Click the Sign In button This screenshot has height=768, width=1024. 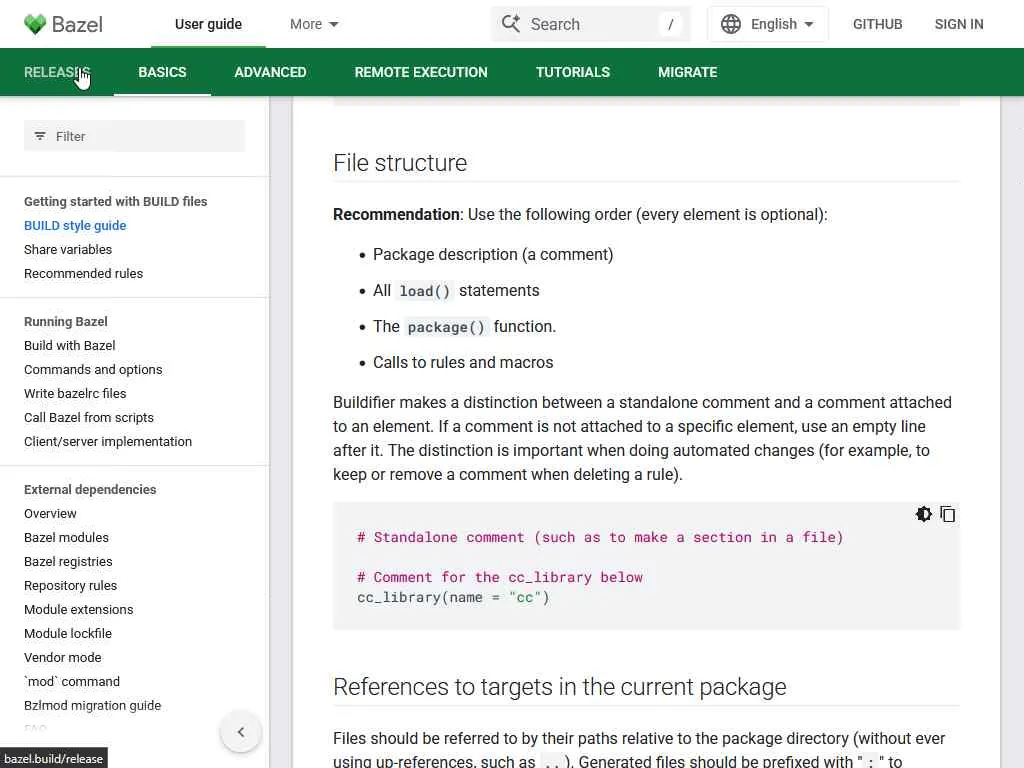coord(958,24)
